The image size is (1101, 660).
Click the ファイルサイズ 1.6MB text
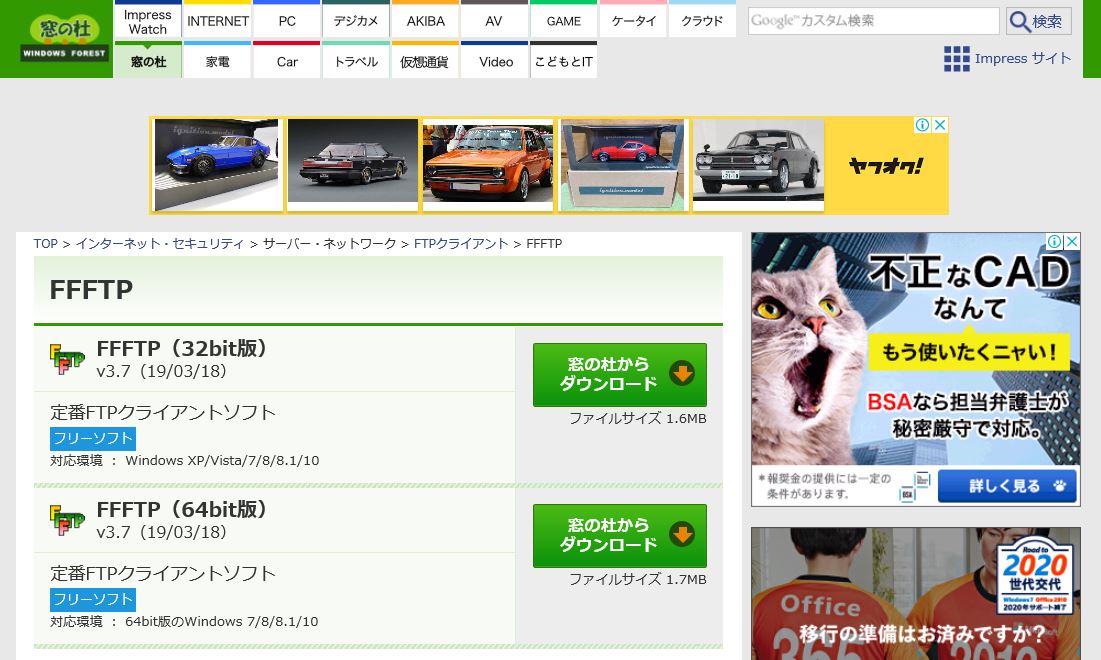[x=638, y=418]
